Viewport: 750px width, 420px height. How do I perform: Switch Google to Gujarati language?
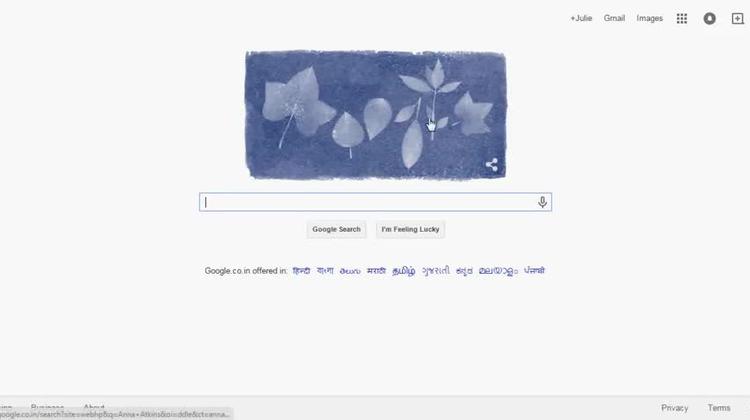[x=436, y=271]
